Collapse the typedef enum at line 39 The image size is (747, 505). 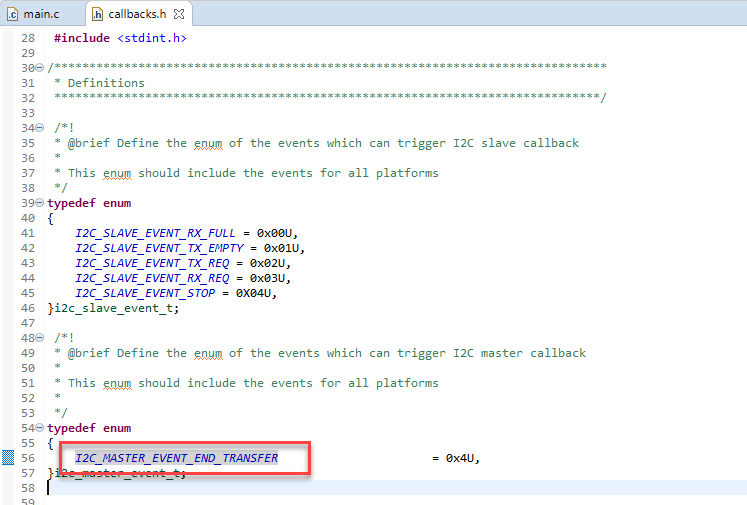point(40,203)
